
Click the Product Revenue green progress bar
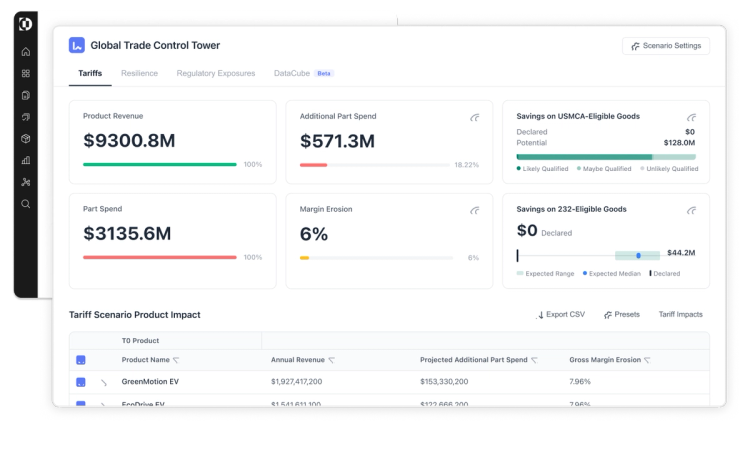click(x=160, y=165)
